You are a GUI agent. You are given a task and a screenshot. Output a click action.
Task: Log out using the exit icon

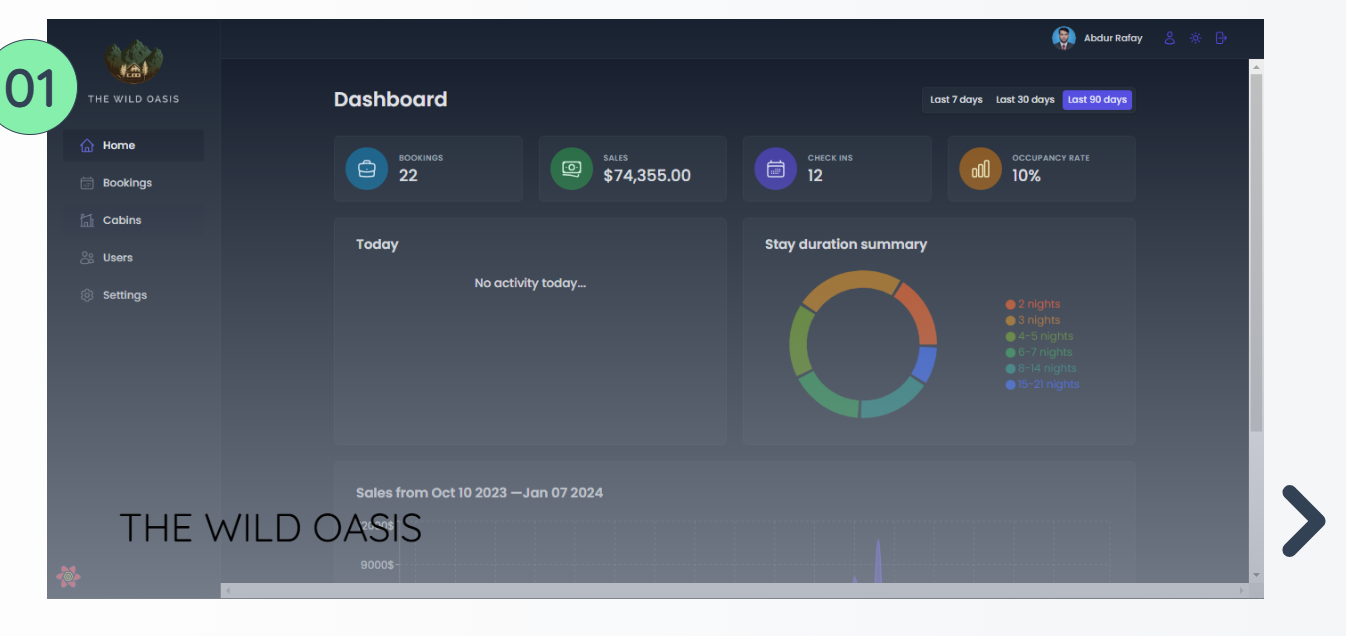click(x=1221, y=38)
